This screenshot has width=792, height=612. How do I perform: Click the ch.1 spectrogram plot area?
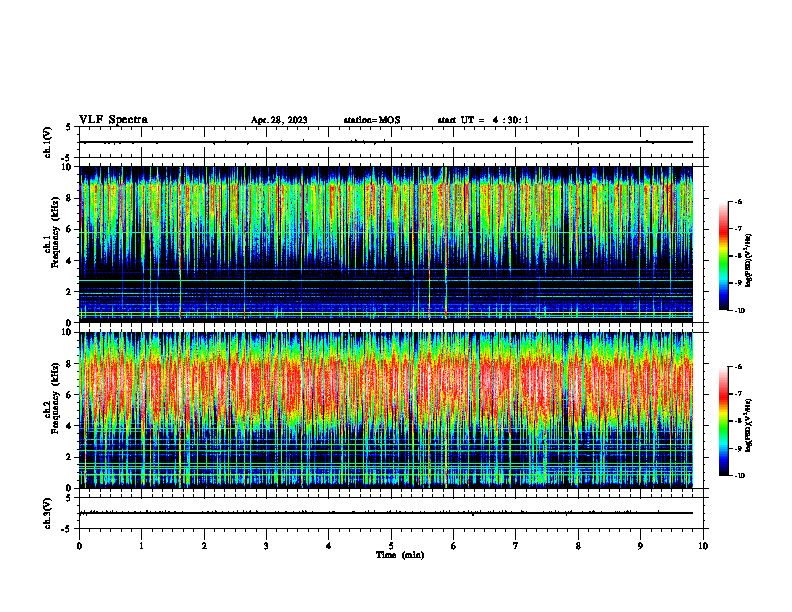(x=386, y=244)
